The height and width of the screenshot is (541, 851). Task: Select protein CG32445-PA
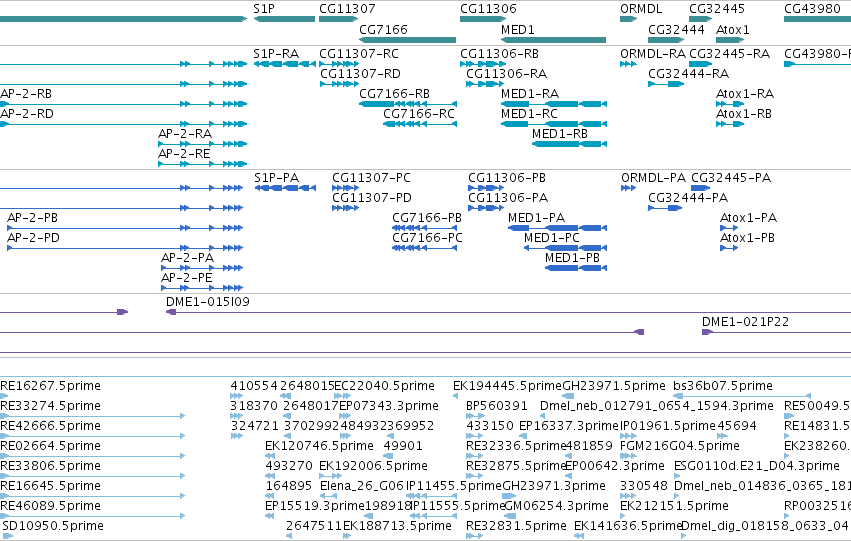[x=731, y=178]
